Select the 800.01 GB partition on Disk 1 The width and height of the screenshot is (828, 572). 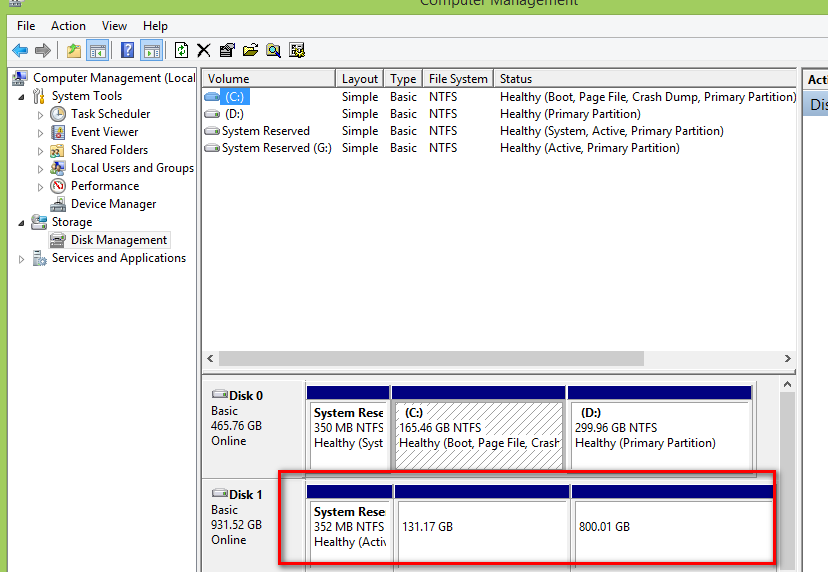[672, 527]
